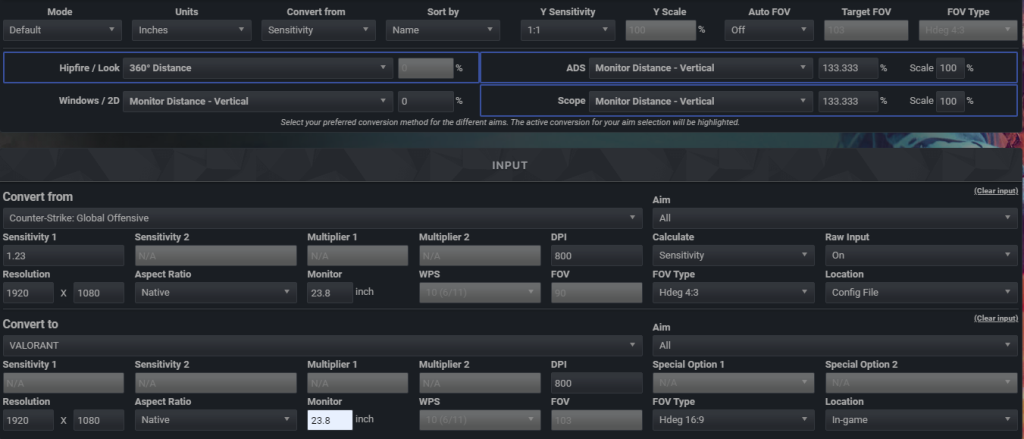Image resolution: width=1024 pixels, height=439 pixels.
Task: Click the Scope percentage field 133.333
Action: click(848, 101)
